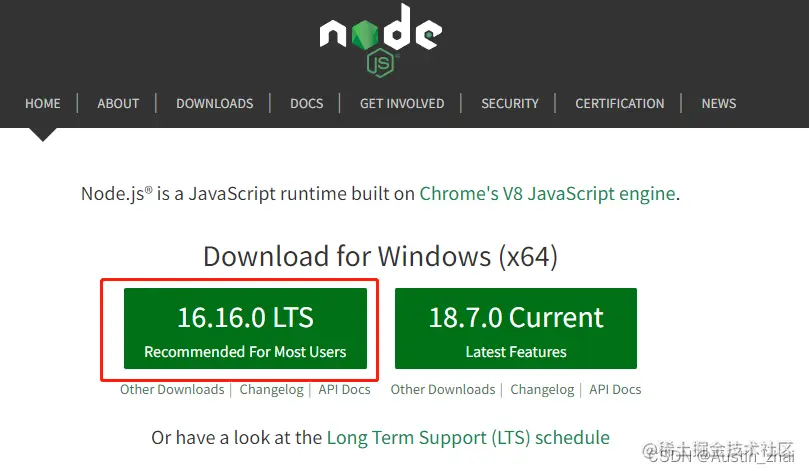Open API Docs under the Current button
This screenshot has height=474, width=809.
click(615, 389)
